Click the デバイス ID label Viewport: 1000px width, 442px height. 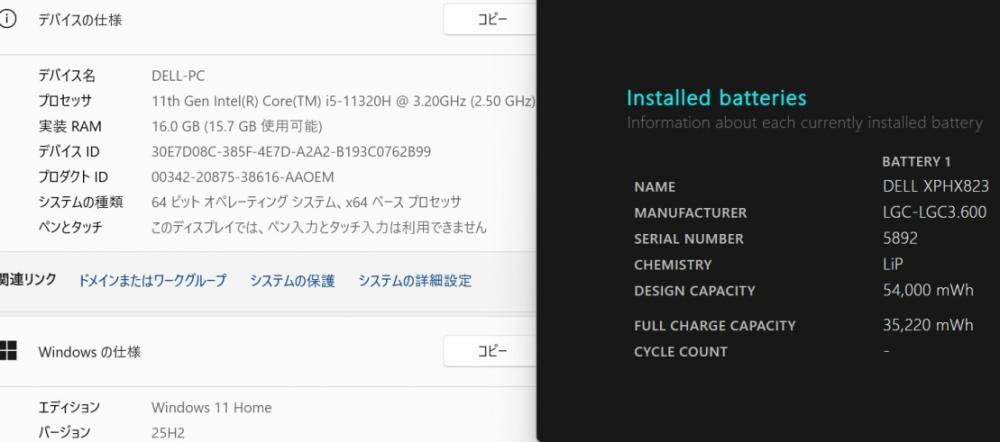(x=69, y=152)
